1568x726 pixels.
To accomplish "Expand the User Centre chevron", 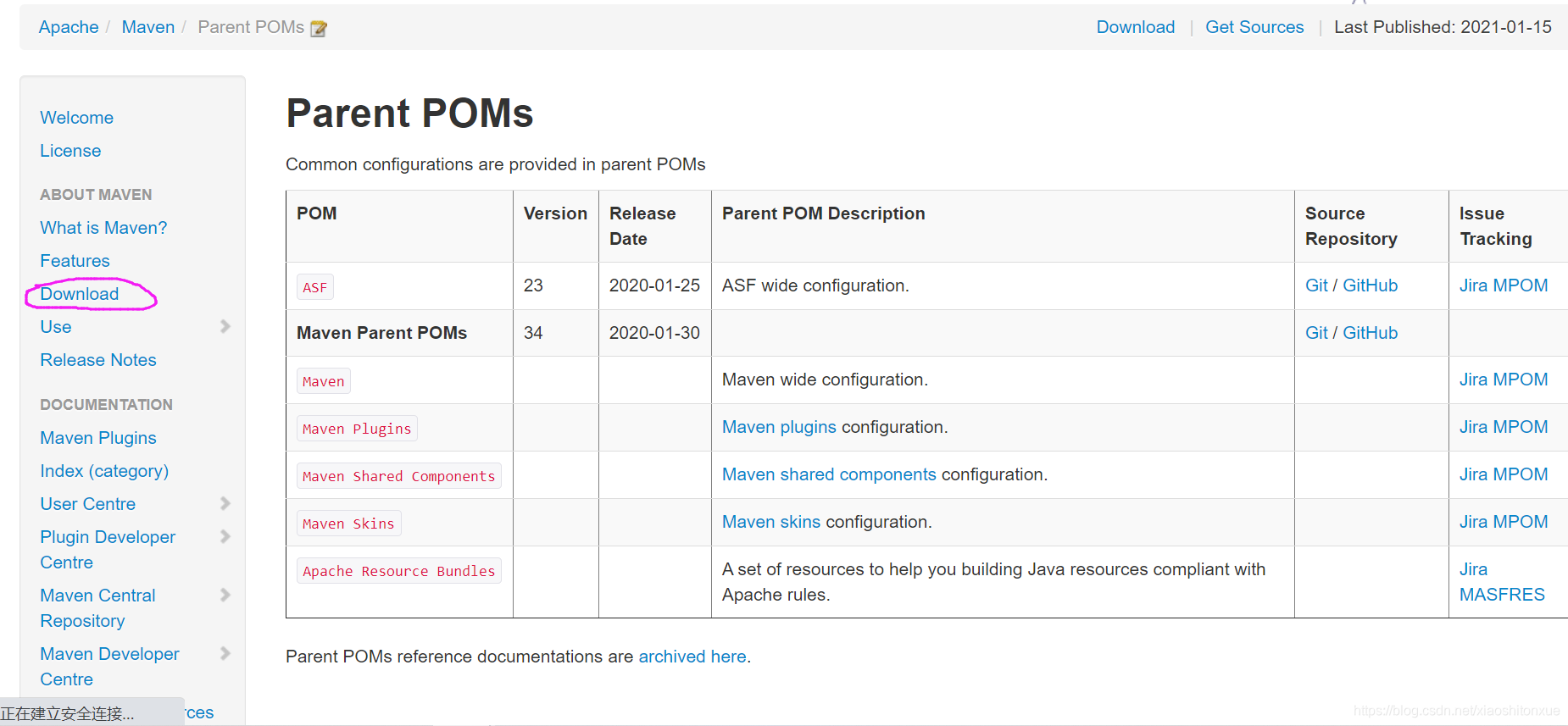I will [x=225, y=503].
